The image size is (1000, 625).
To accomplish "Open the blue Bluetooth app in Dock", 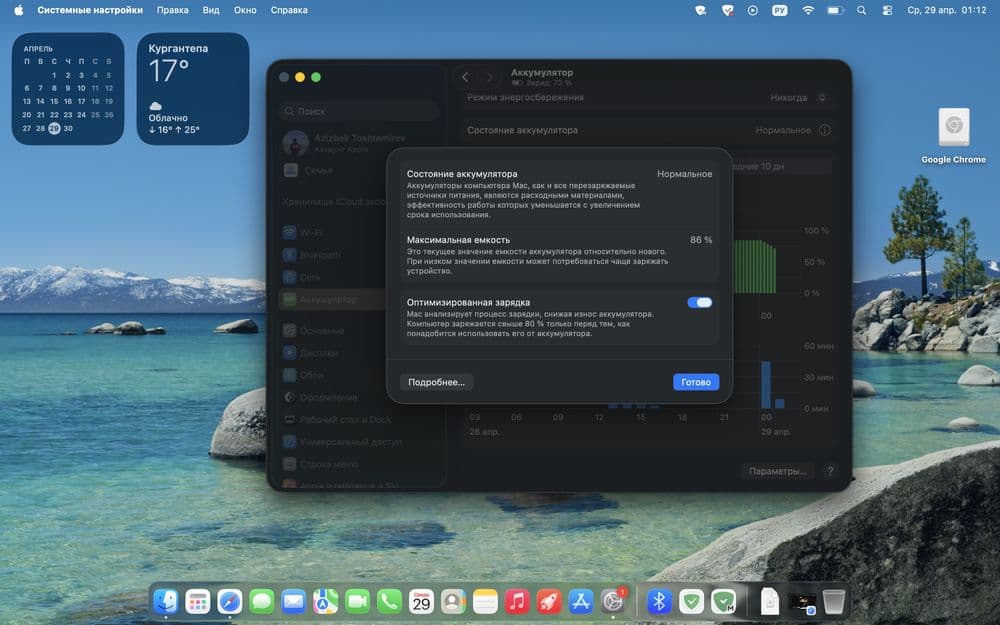I will (x=659, y=601).
